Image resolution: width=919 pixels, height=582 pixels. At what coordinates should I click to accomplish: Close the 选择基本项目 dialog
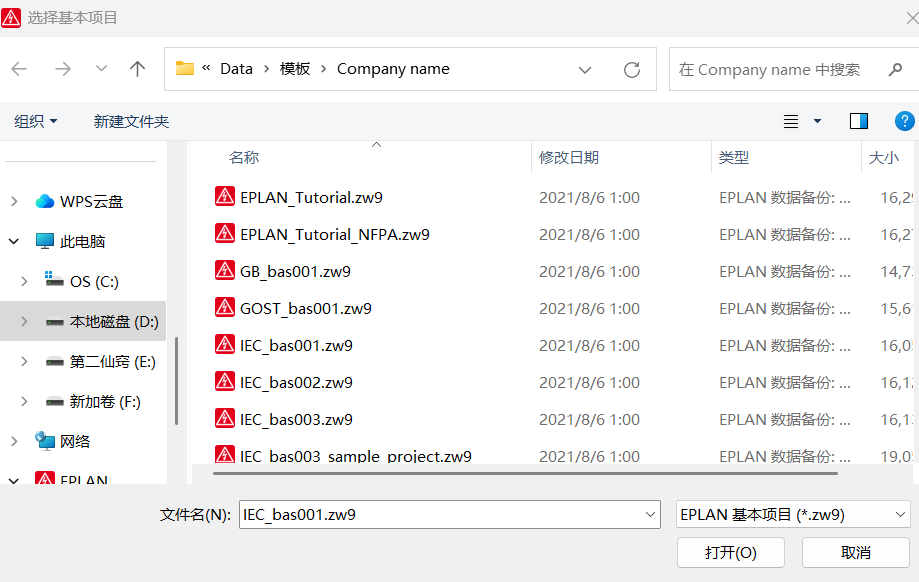[x=911, y=18]
